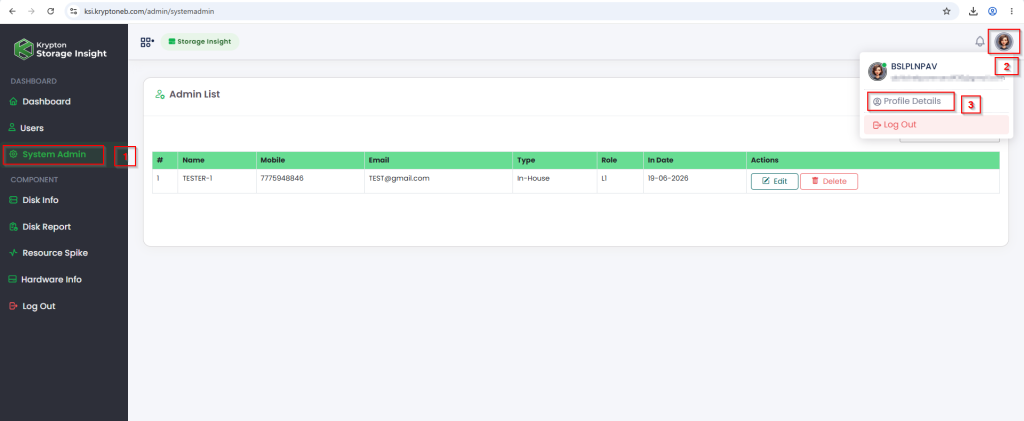The image size is (1024, 421).
Task: Click the BSLPLNPAV username in dropdown
Action: click(914, 67)
